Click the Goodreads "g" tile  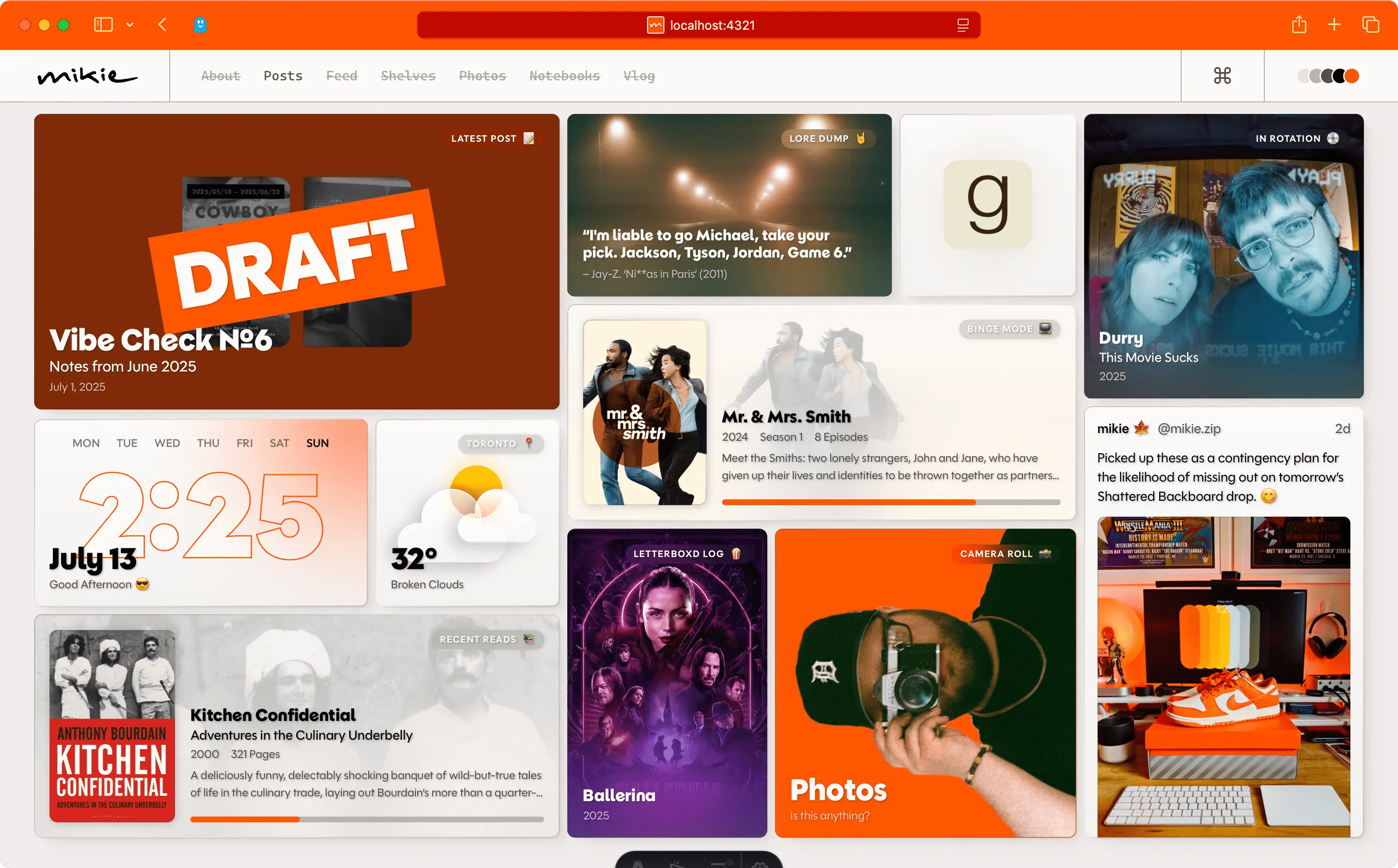click(987, 205)
